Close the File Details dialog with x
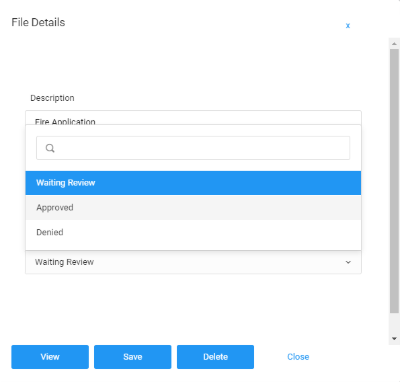 coord(348,26)
